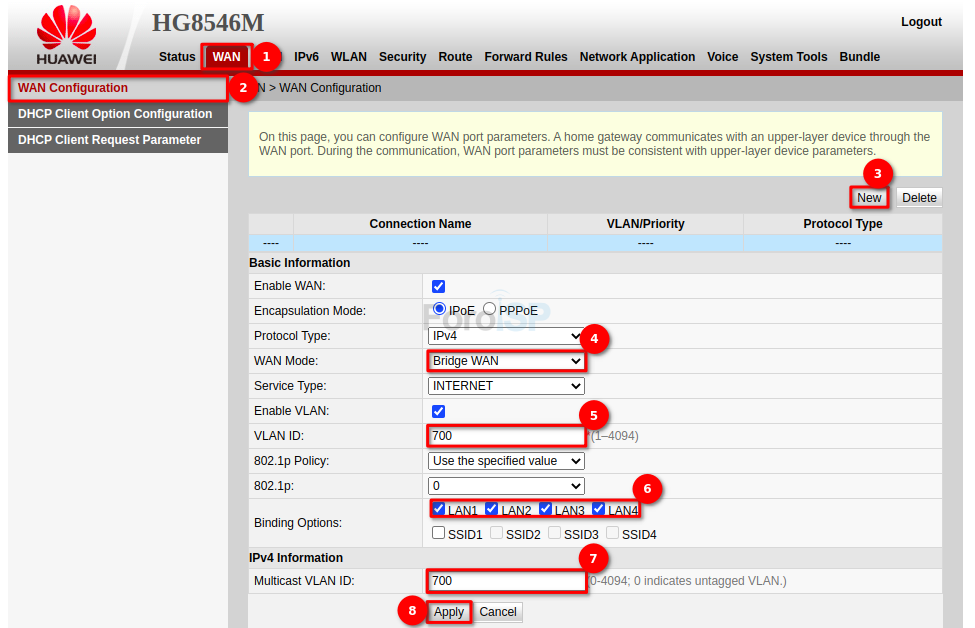Open the WAN tab
This screenshot has width=975, height=628.
(x=226, y=57)
